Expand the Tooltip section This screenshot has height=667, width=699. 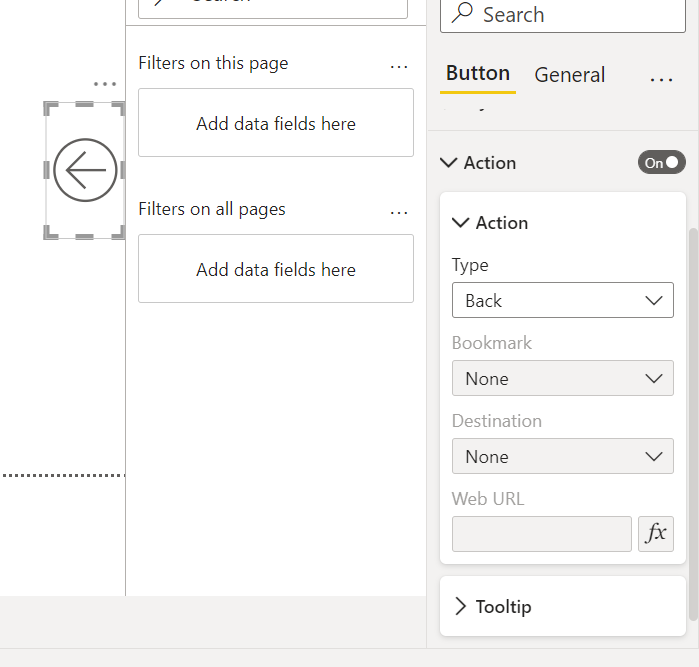pyautogui.click(x=461, y=606)
